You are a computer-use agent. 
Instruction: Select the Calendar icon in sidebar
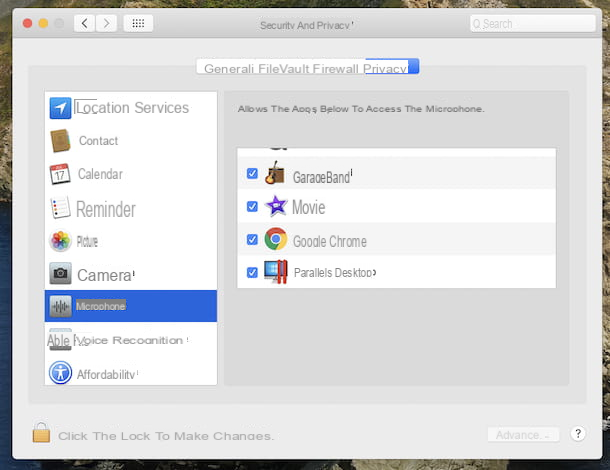[60, 174]
